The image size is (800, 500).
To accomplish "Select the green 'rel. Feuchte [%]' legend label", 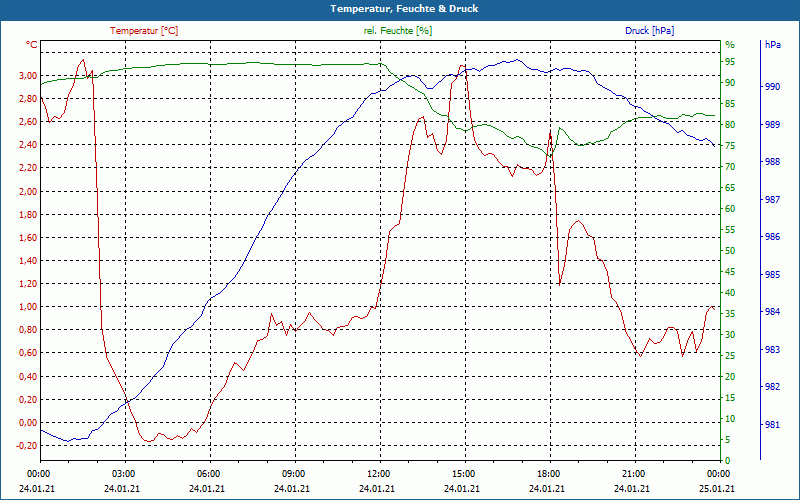I will coord(397,31).
